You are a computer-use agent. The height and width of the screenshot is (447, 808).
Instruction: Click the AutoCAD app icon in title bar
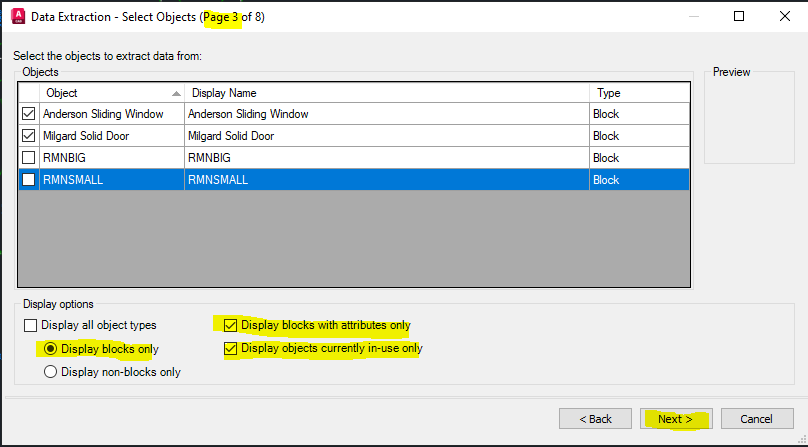(x=18, y=16)
